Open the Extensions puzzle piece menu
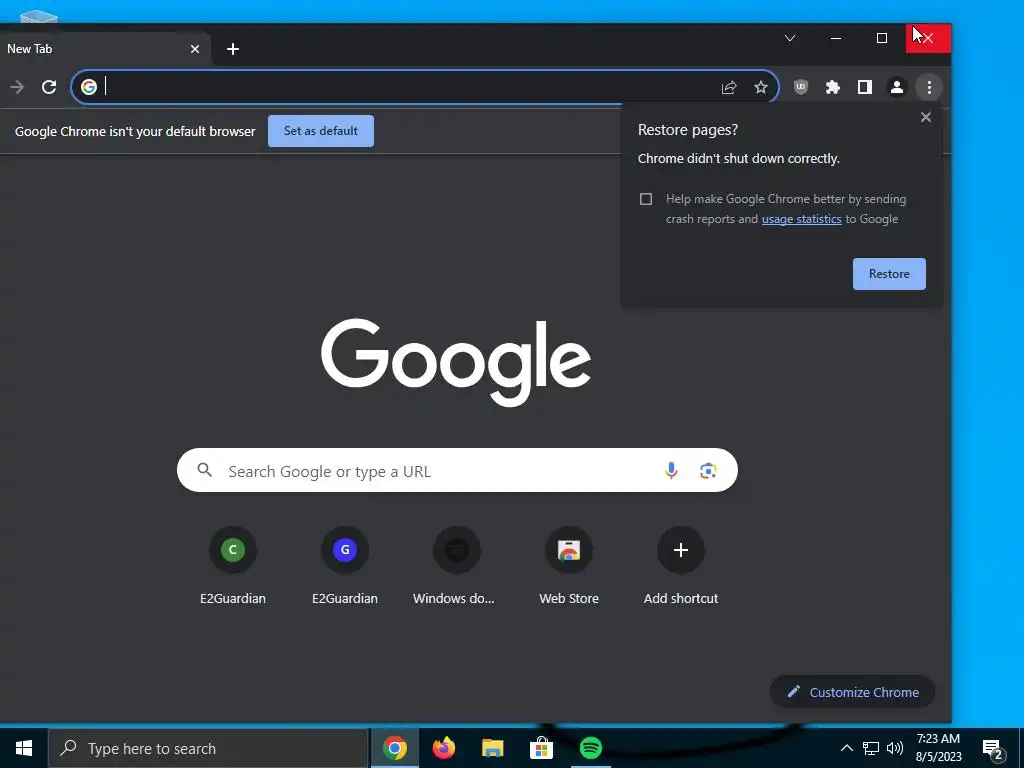This screenshot has width=1024, height=768. 833,87
